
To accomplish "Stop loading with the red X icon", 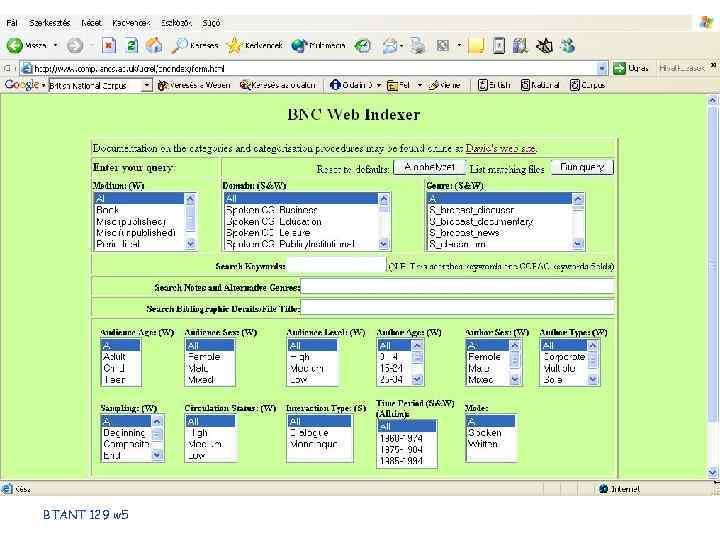I will point(108,45).
